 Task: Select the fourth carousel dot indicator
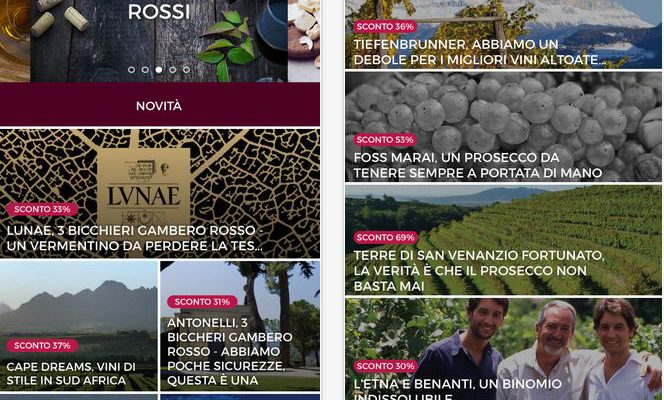173,69
